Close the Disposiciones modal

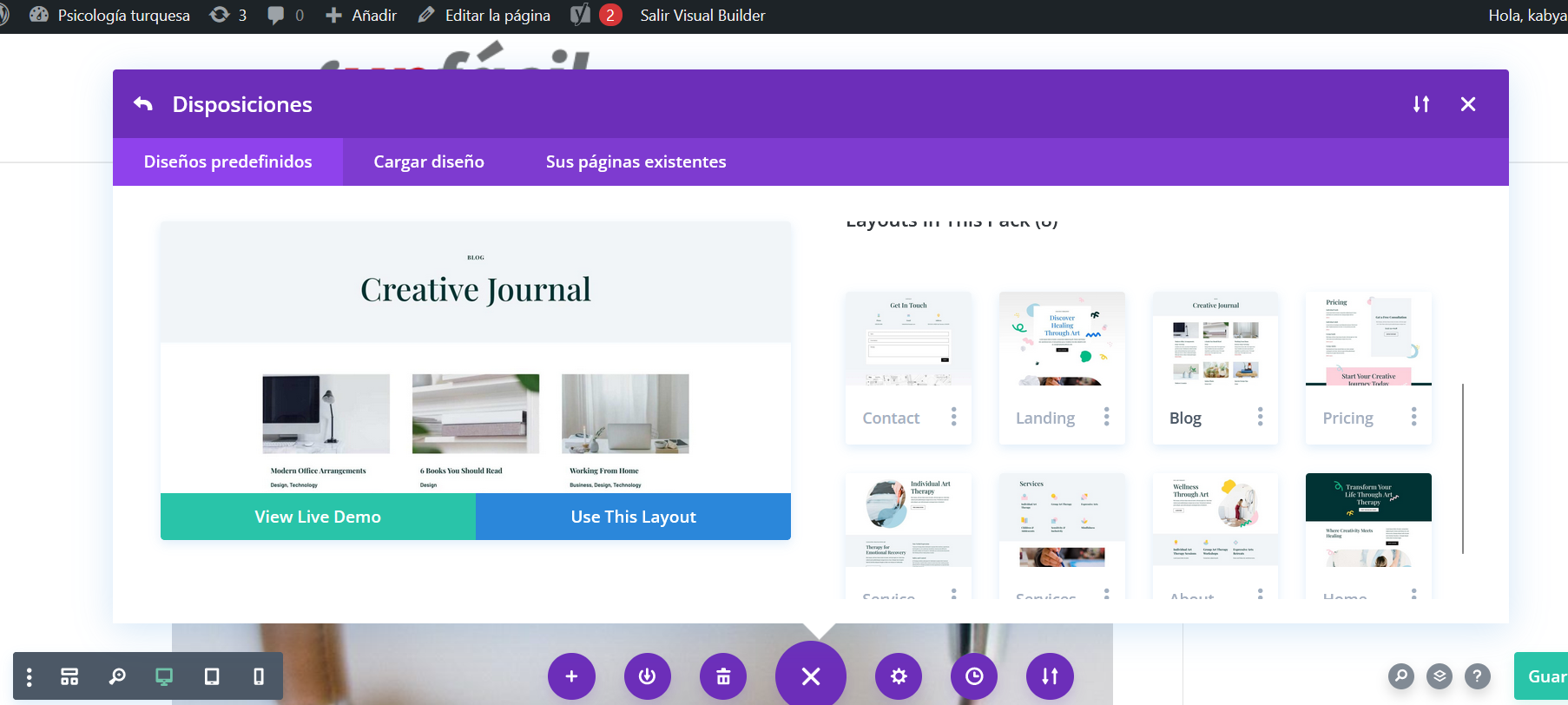pyautogui.click(x=1468, y=104)
